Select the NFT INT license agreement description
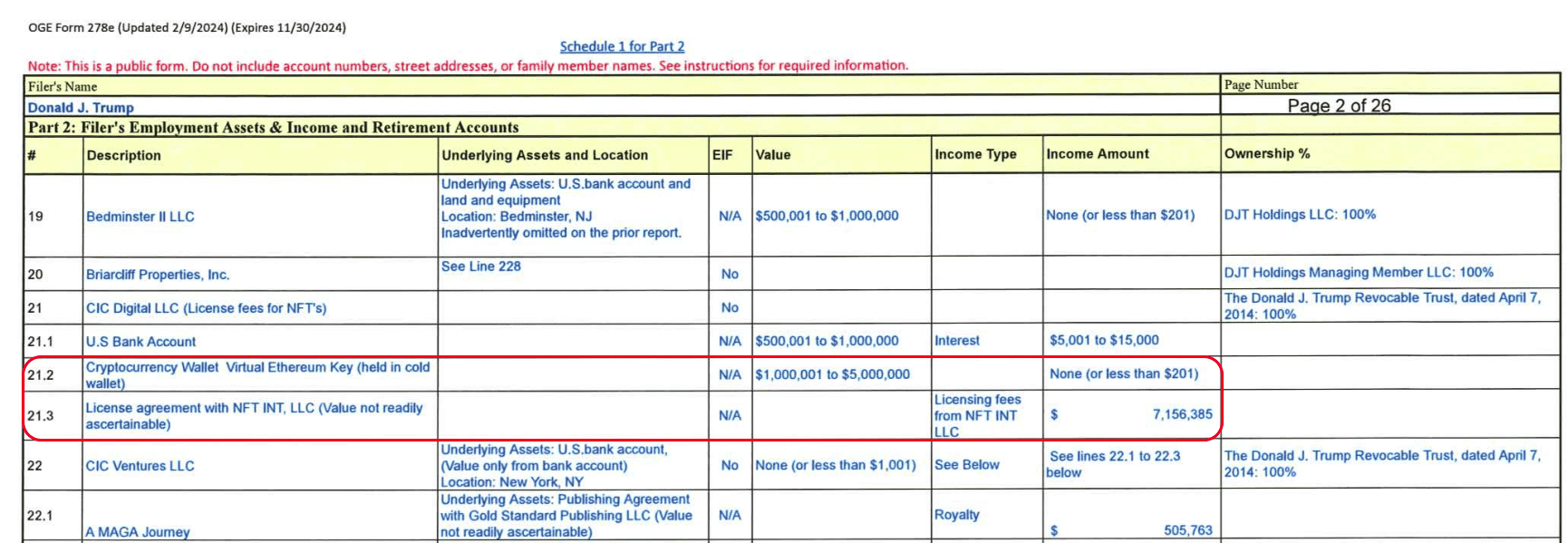The image size is (1568, 543). [x=254, y=416]
